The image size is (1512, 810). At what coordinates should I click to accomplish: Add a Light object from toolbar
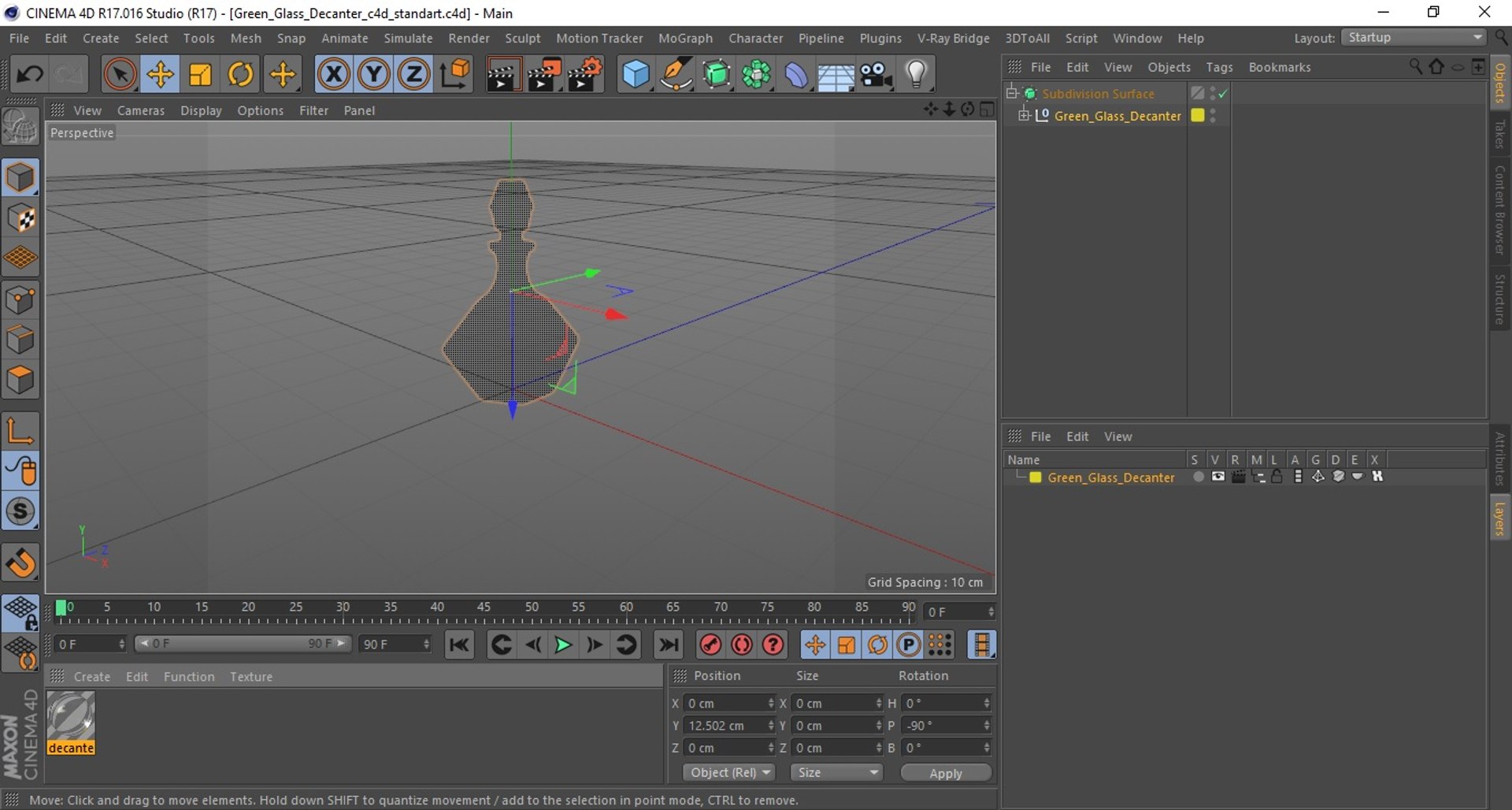pyautogui.click(x=916, y=75)
